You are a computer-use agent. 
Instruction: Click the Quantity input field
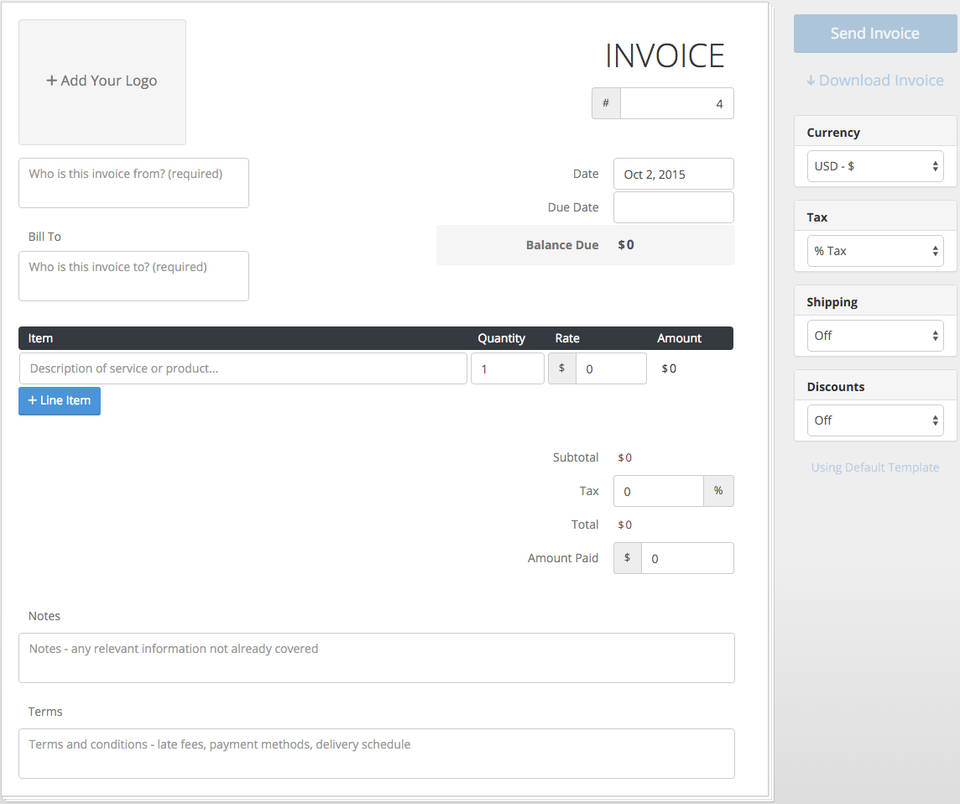[x=507, y=368]
